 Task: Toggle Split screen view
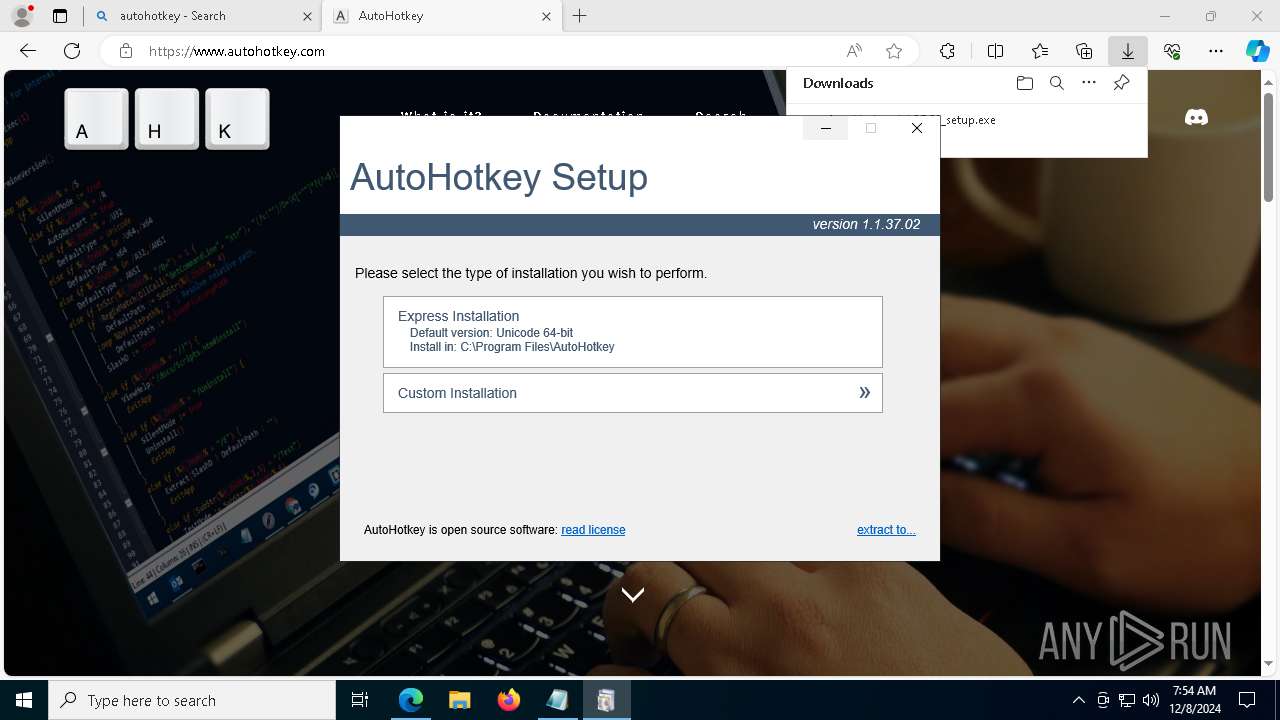[995, 51]
